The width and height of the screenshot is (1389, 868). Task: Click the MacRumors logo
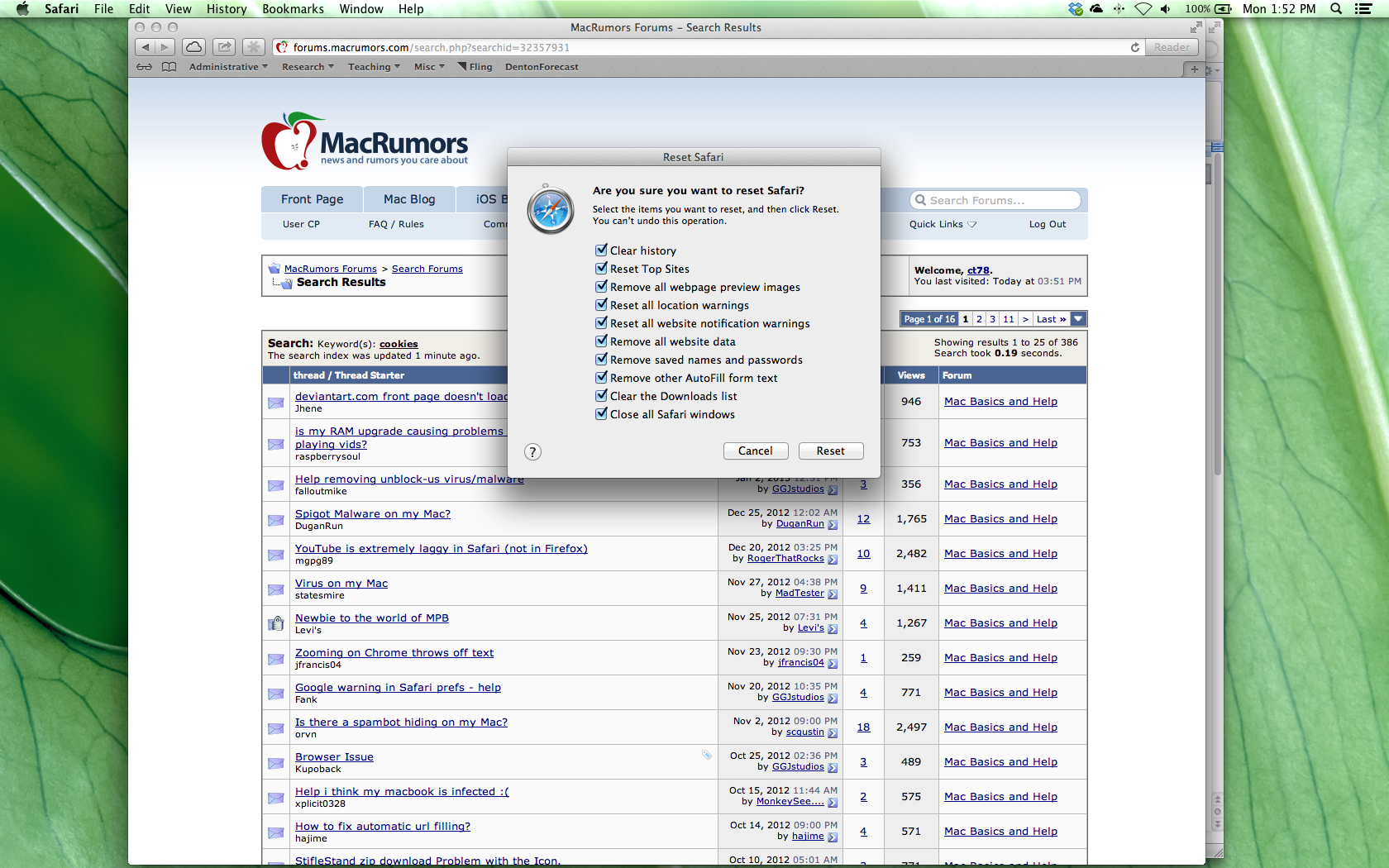pos(365,141)
